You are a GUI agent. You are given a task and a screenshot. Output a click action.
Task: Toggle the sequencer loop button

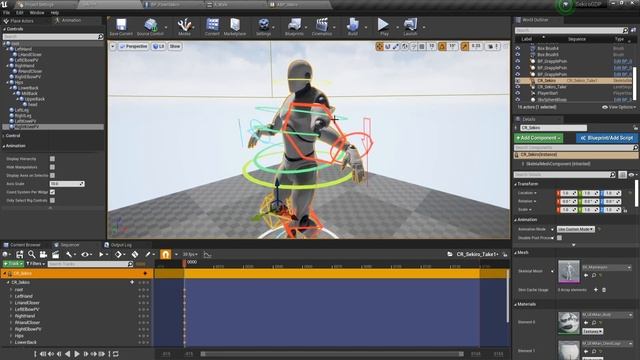coord(116,354)
